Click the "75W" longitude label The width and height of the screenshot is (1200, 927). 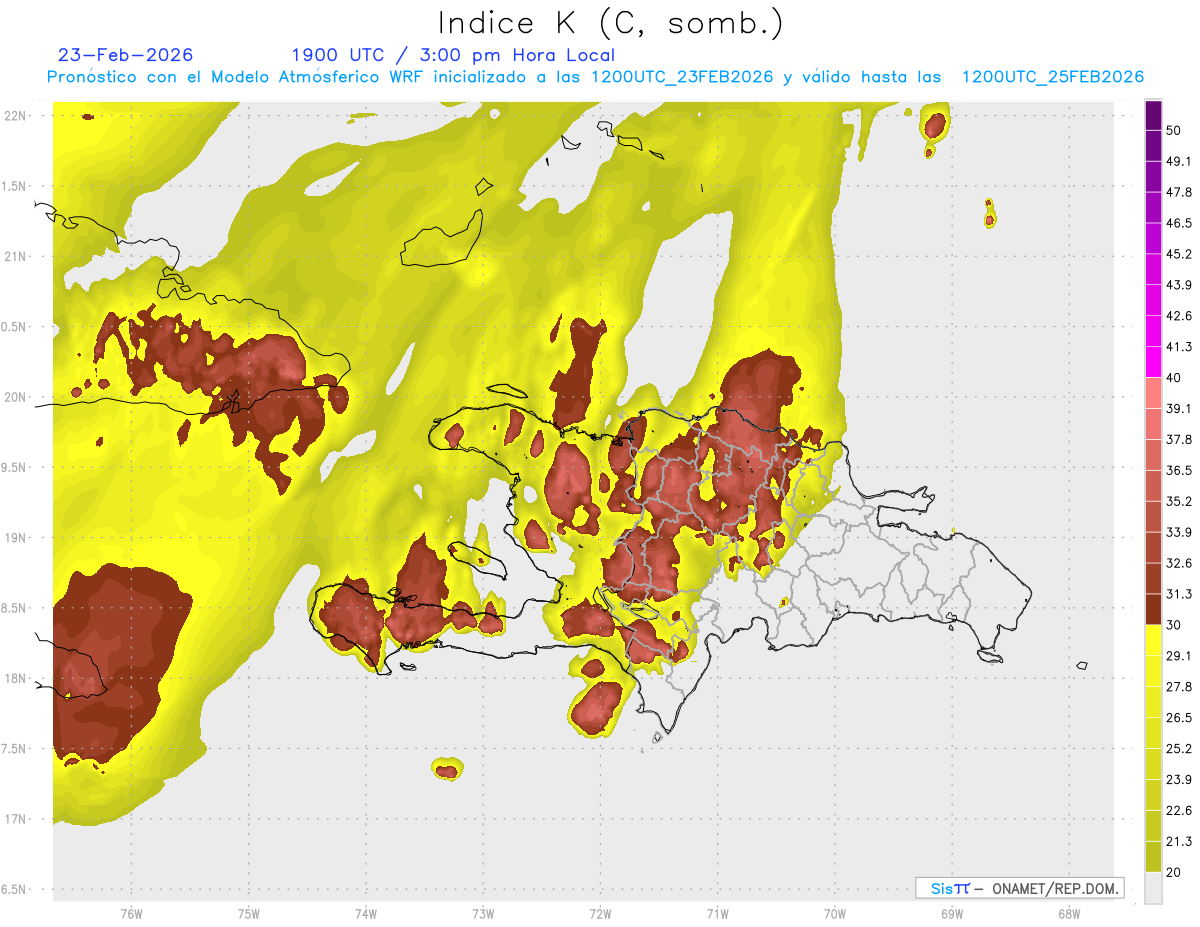tap(249, 914)
